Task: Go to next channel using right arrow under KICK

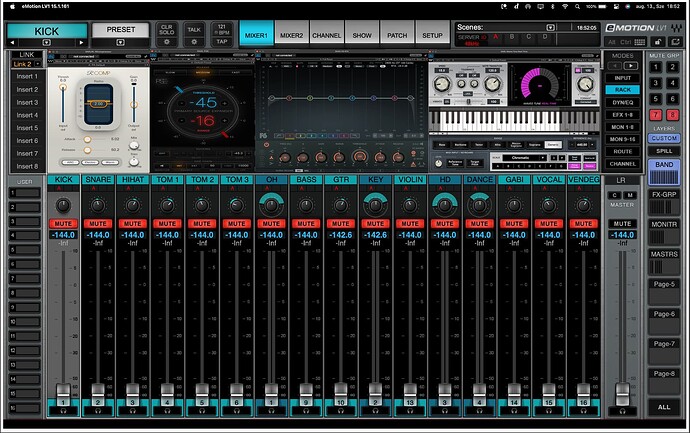Action: tap(83, 42)
